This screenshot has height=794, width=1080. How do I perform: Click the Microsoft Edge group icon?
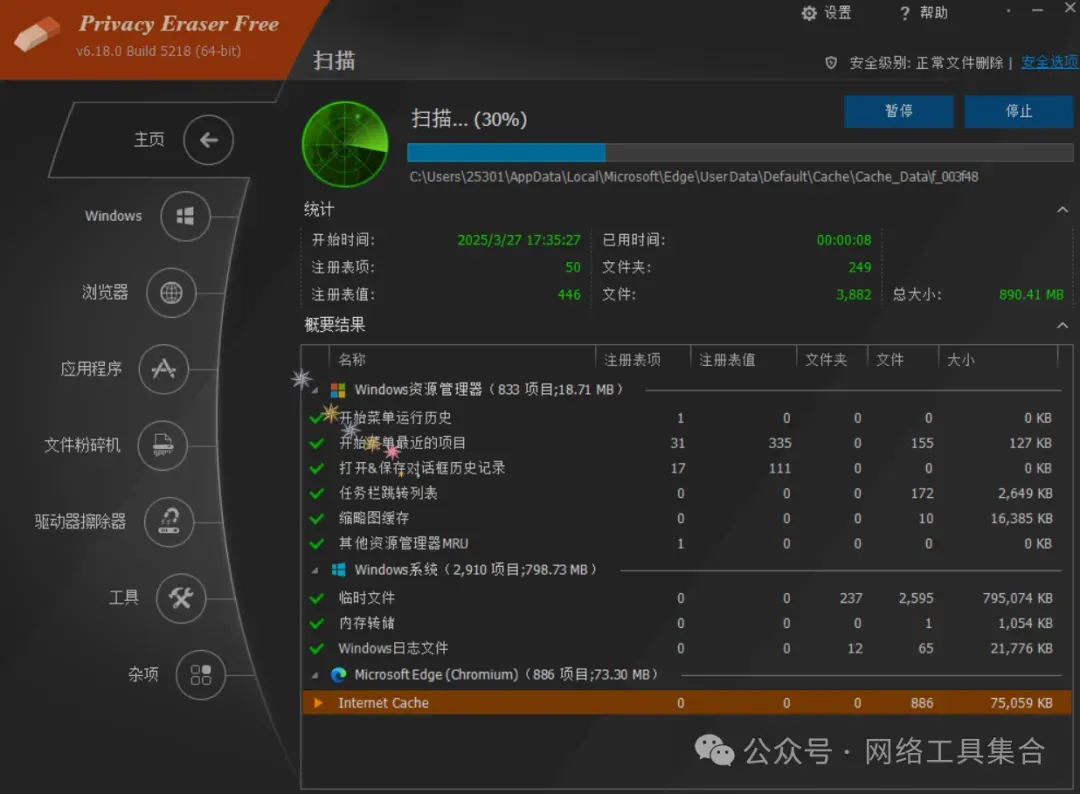click(x=338, y=675)
